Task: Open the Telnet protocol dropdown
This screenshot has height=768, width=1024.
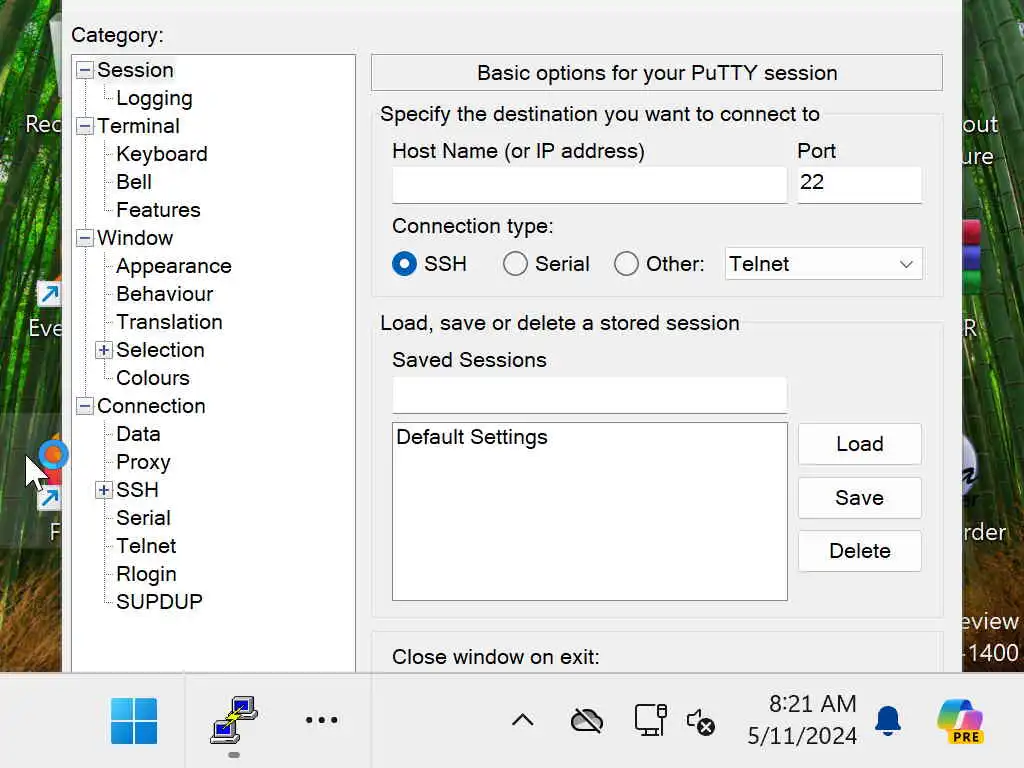Action: [823, 264]
